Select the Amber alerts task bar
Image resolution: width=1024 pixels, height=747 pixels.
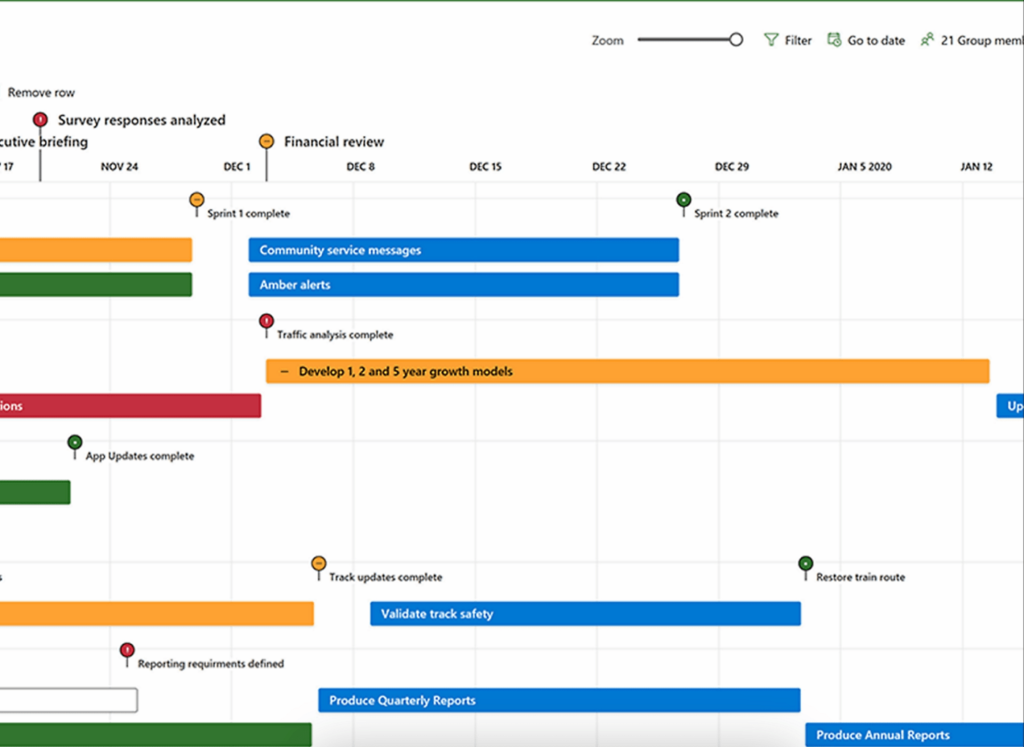[x=463, y=284]
